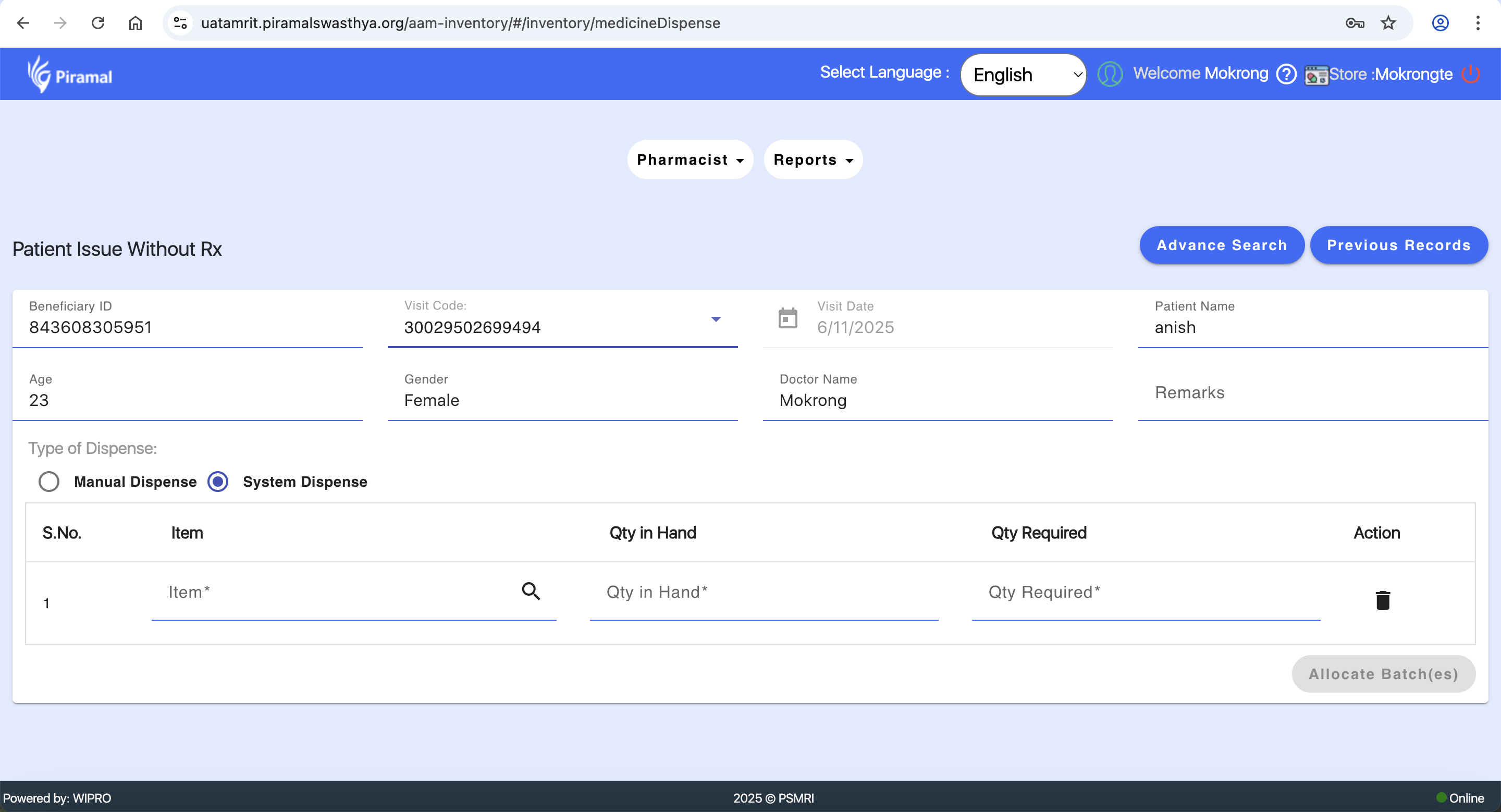Open the browser profile icon
This screenshot has width=1501, height=812.
(x=1441, y=23)
